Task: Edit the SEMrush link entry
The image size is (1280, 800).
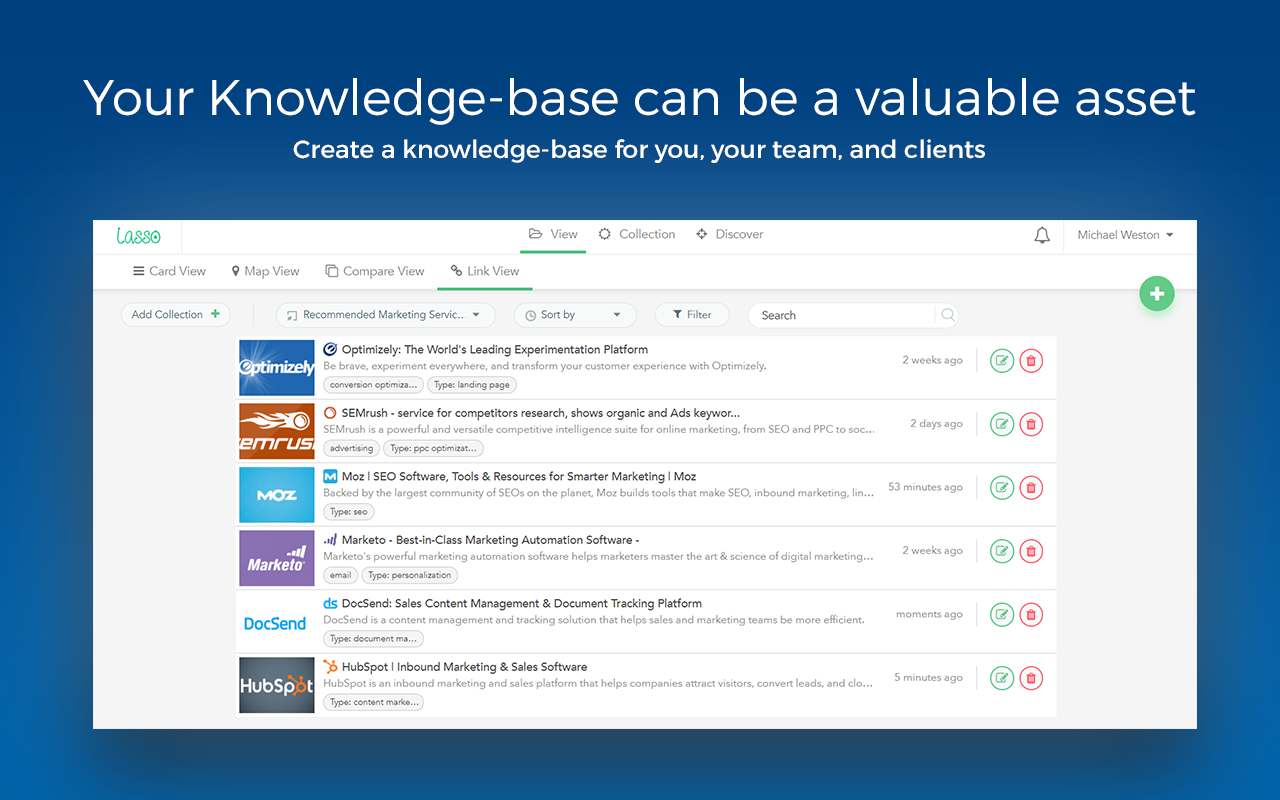Action: [1002, 424]
